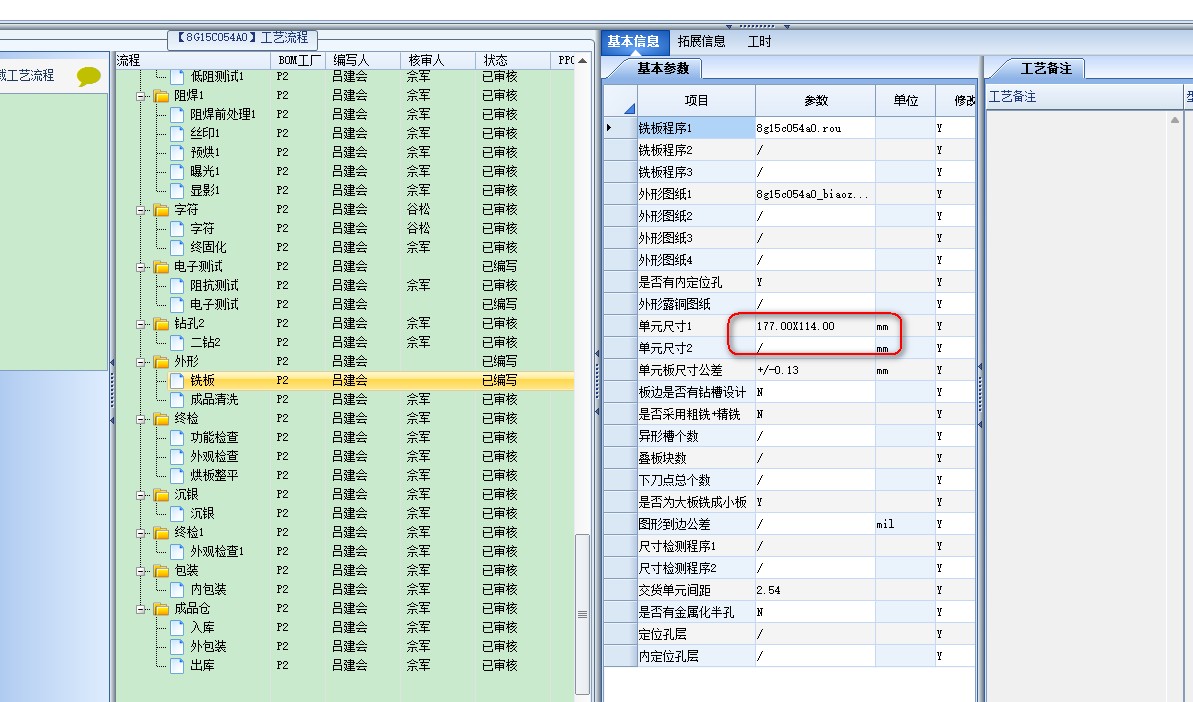Collapse the 阻焊1 tree node
The image size is (1193, 702).
pyautogui.click(x=141, y=96)
